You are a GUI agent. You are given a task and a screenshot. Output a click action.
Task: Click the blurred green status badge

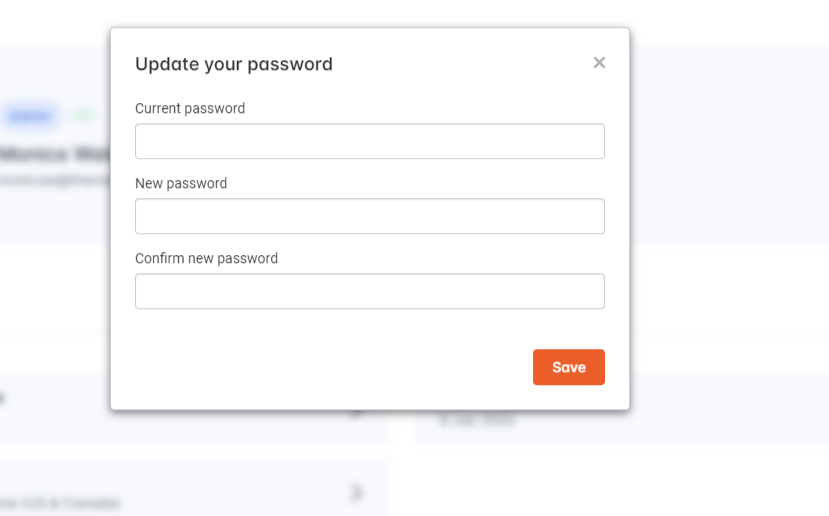point(84,116)
